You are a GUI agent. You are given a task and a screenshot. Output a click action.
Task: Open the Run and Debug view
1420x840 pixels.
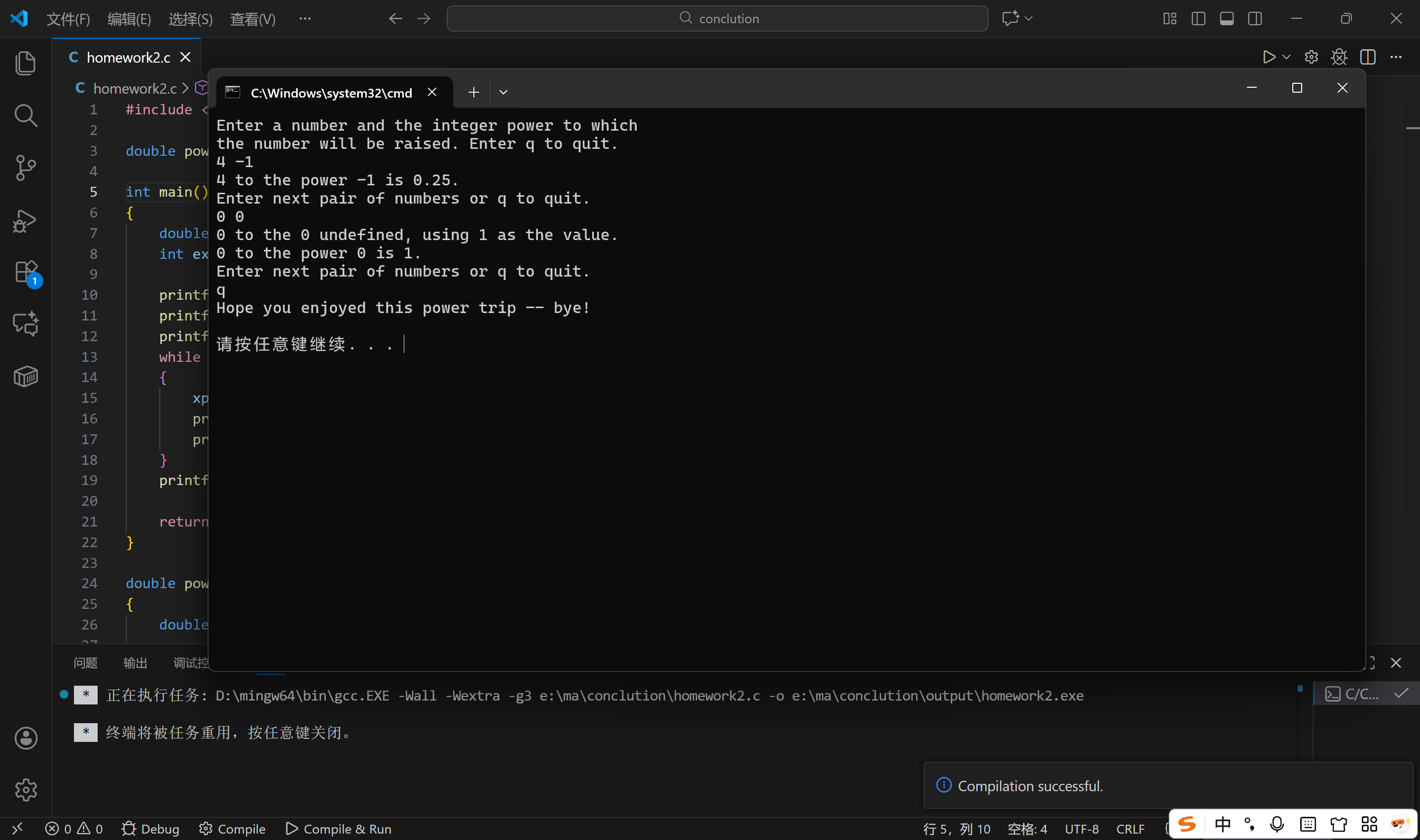click(26, 221)
